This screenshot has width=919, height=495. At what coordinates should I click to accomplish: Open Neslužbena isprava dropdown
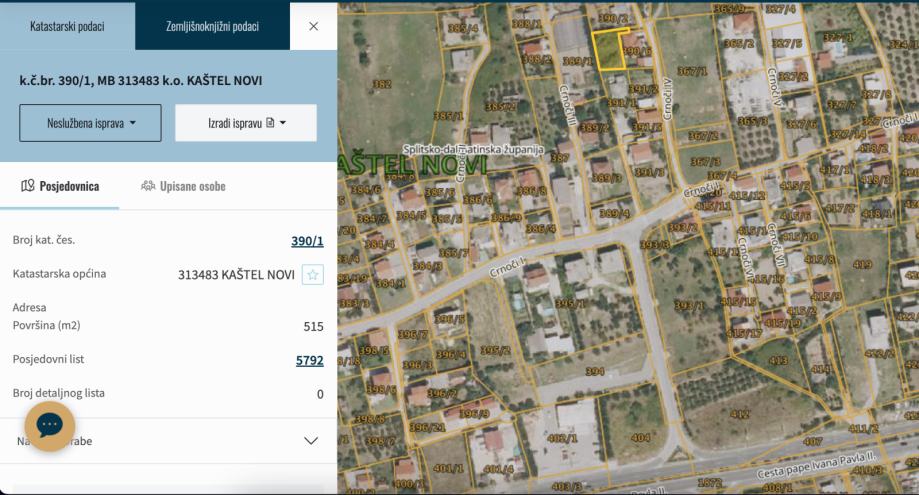(x=90, y=123)
